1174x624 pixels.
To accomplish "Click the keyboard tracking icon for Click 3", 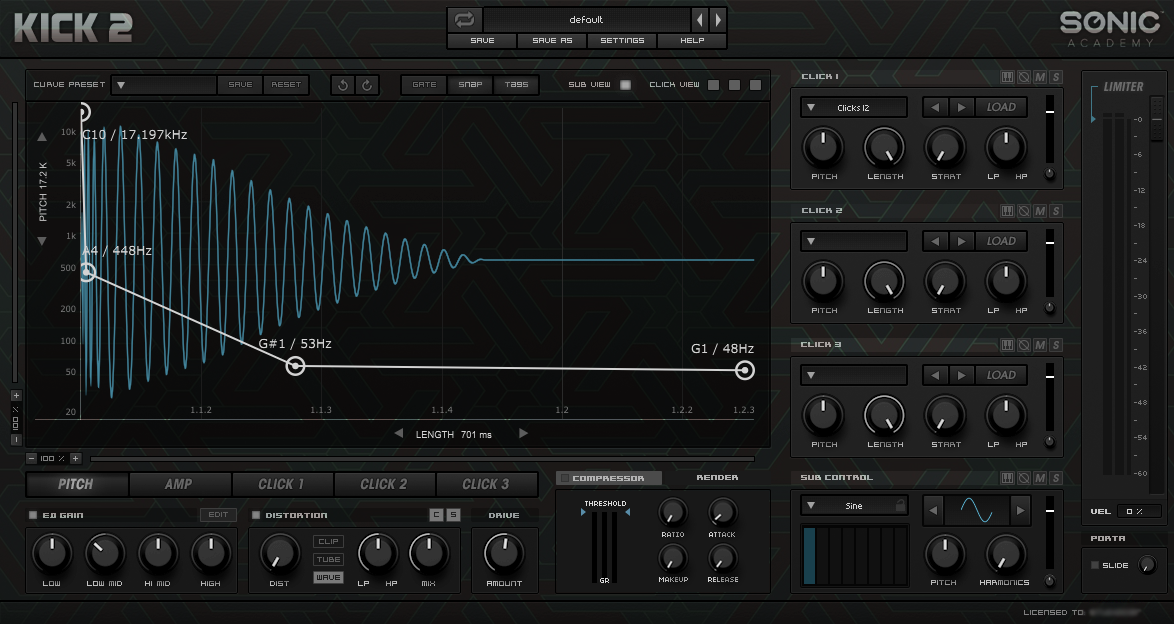I will [x=1008, y=345].
